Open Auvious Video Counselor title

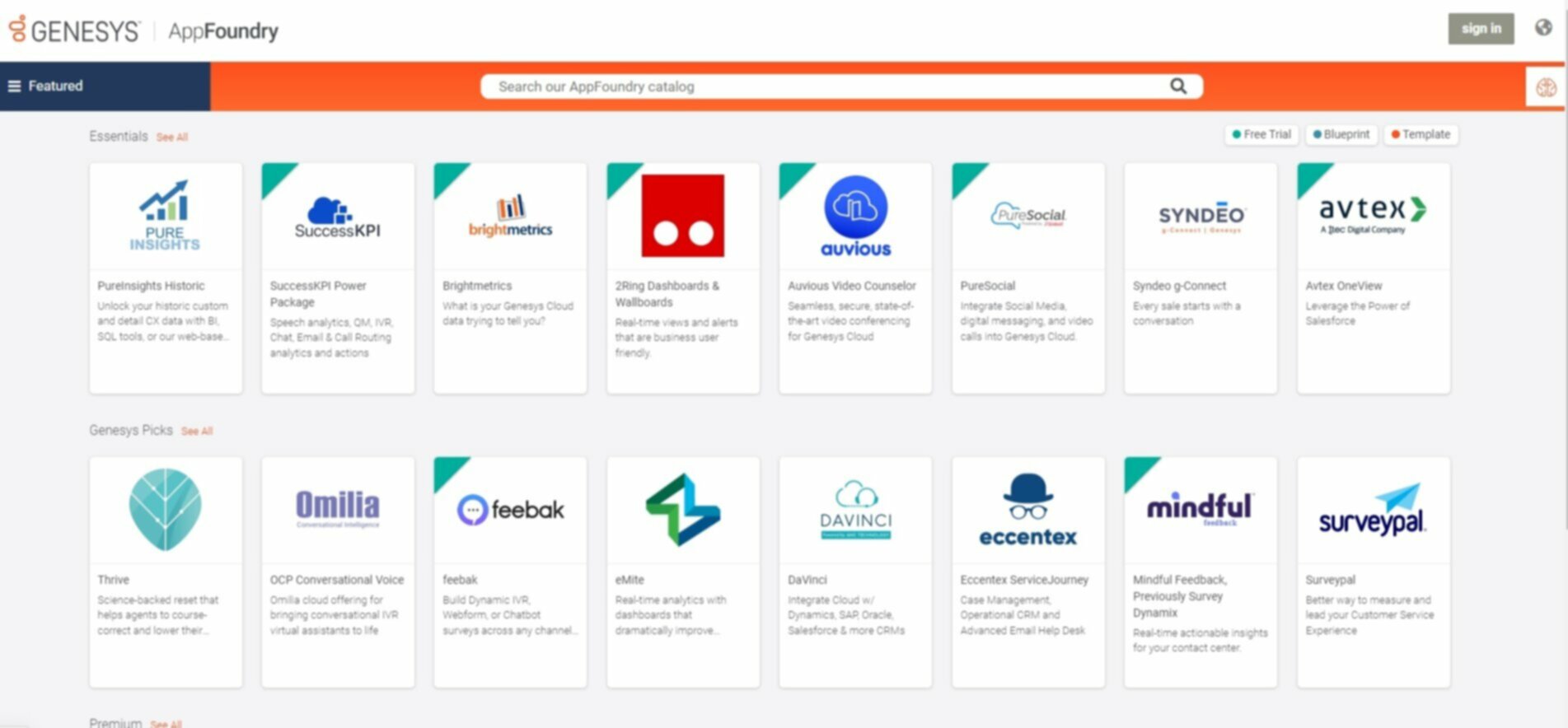[852, 286]
